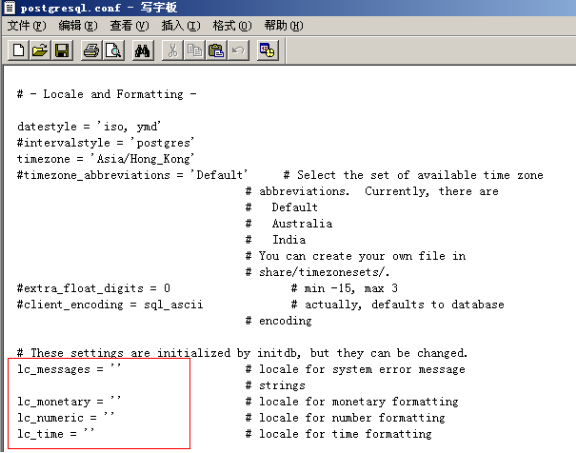Open a file with the Open folder icon
The height and width of the screenshot is (453, 576).
[40, 50]
